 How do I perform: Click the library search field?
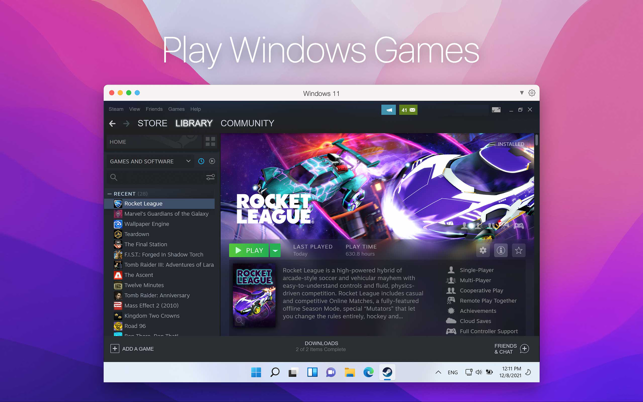156,177
